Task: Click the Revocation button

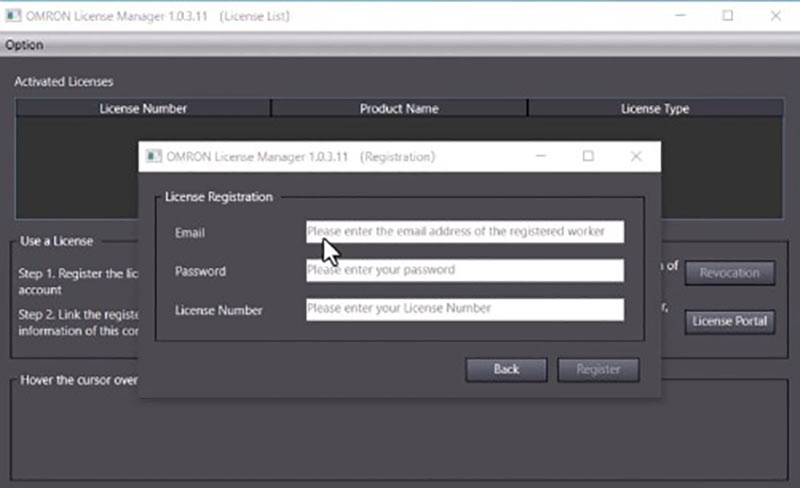Action: [729, 273]
